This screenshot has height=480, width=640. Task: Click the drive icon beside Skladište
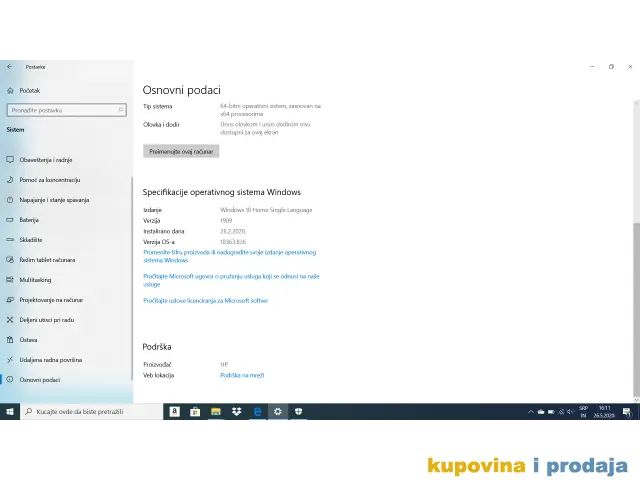[x=10, y=240]
